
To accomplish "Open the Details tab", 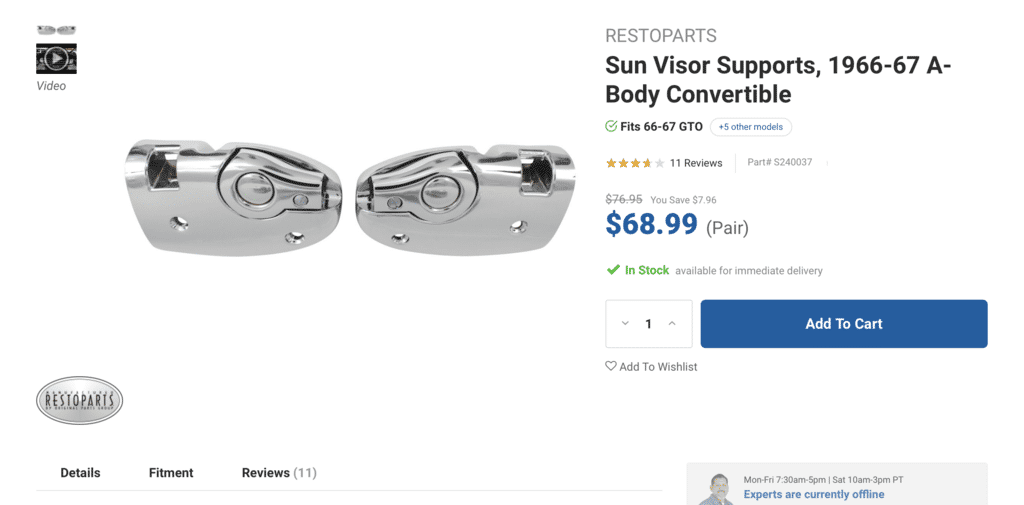I will point(80,473).
